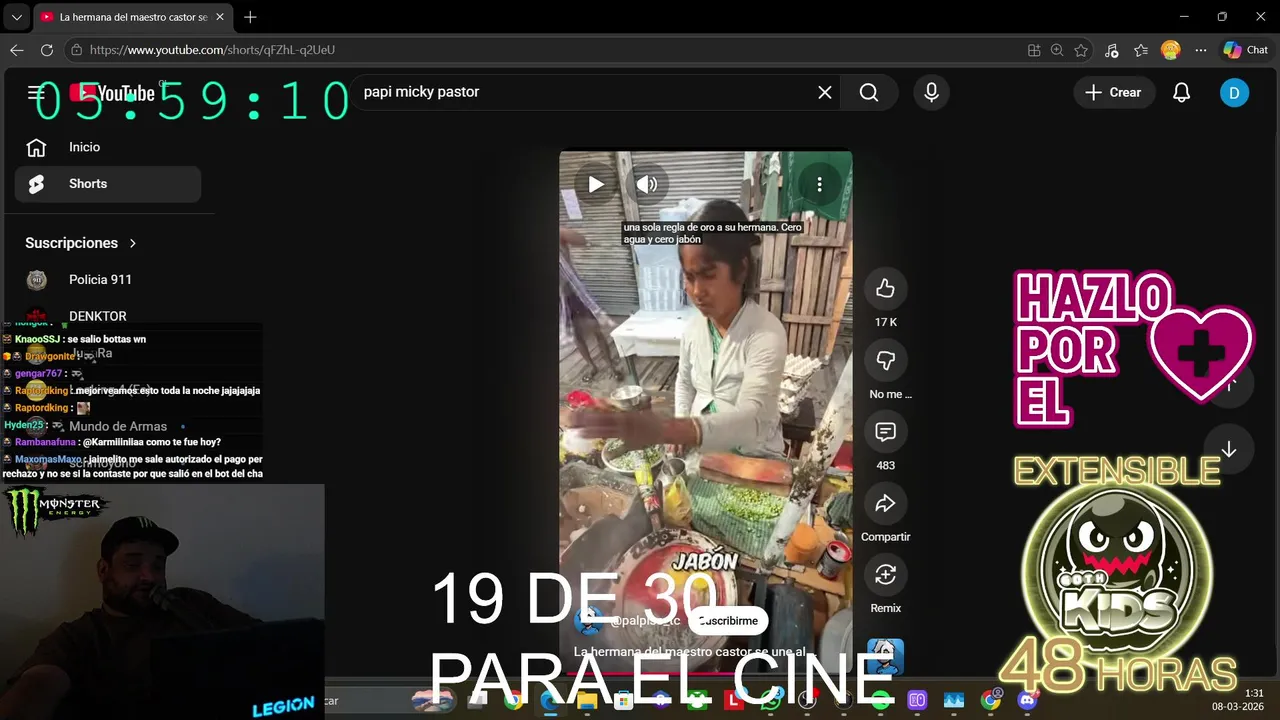Screen dimensions: 1280x720
Task: Add this page to favorites star
Action: click(x=1081, y=50)
